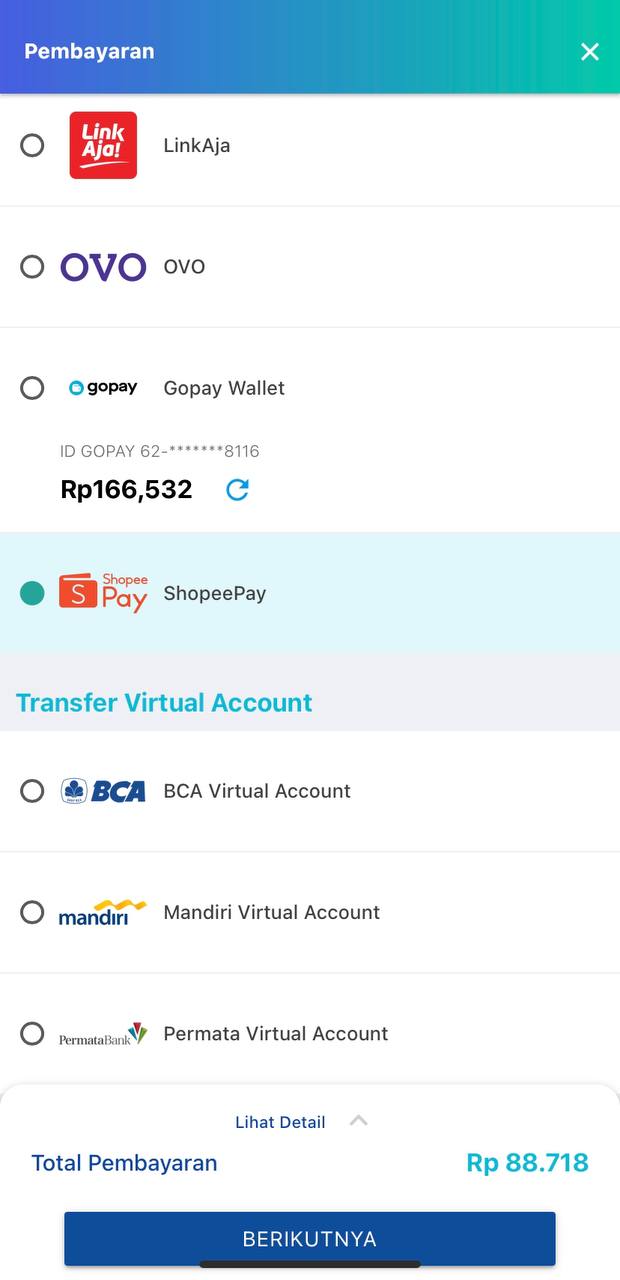Click the gopay logo icon

point(103,388)
